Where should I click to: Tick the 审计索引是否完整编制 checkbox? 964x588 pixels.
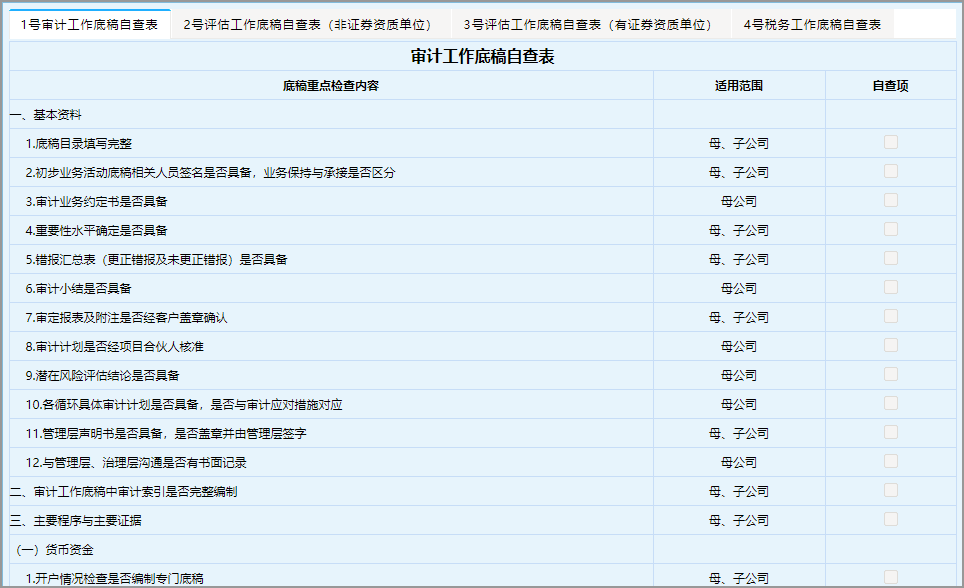pos(890,491)
